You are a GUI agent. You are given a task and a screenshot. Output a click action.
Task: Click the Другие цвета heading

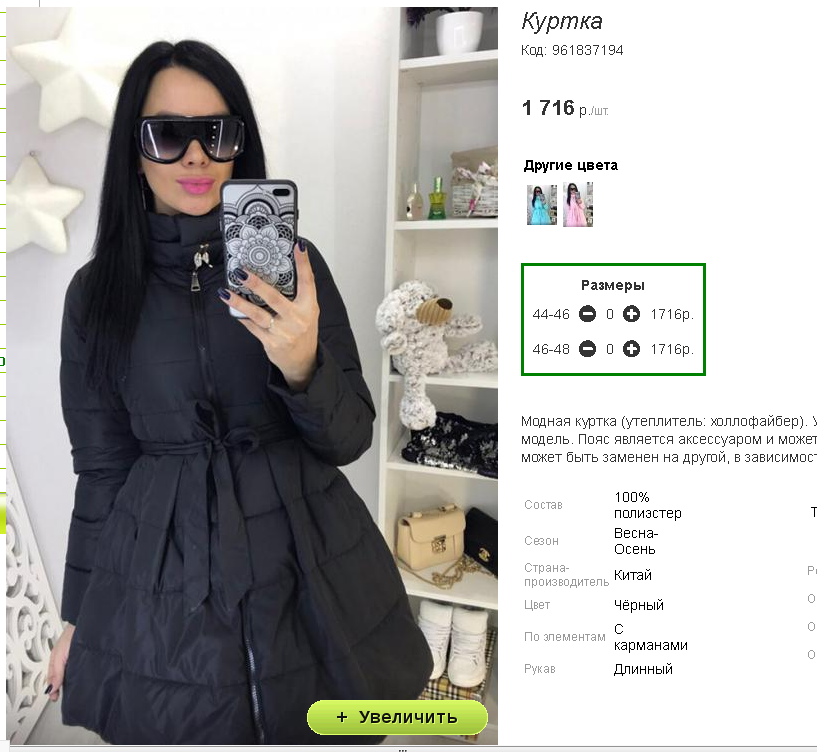click(x=571, y=165)
